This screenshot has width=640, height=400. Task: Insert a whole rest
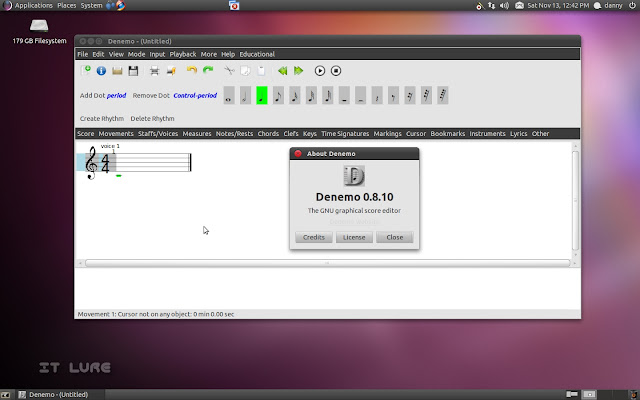click(344, 96)
